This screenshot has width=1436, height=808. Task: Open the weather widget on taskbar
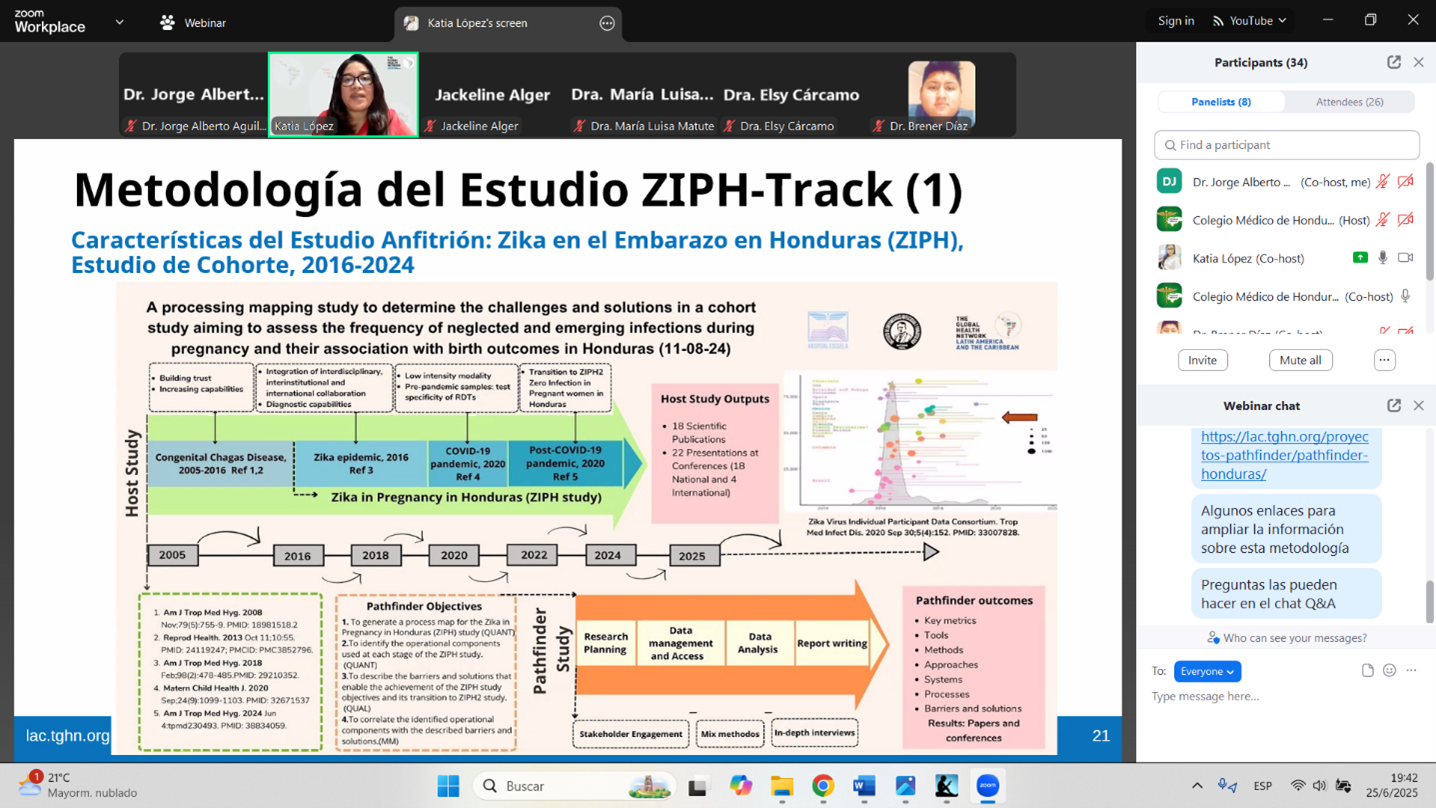78,785
